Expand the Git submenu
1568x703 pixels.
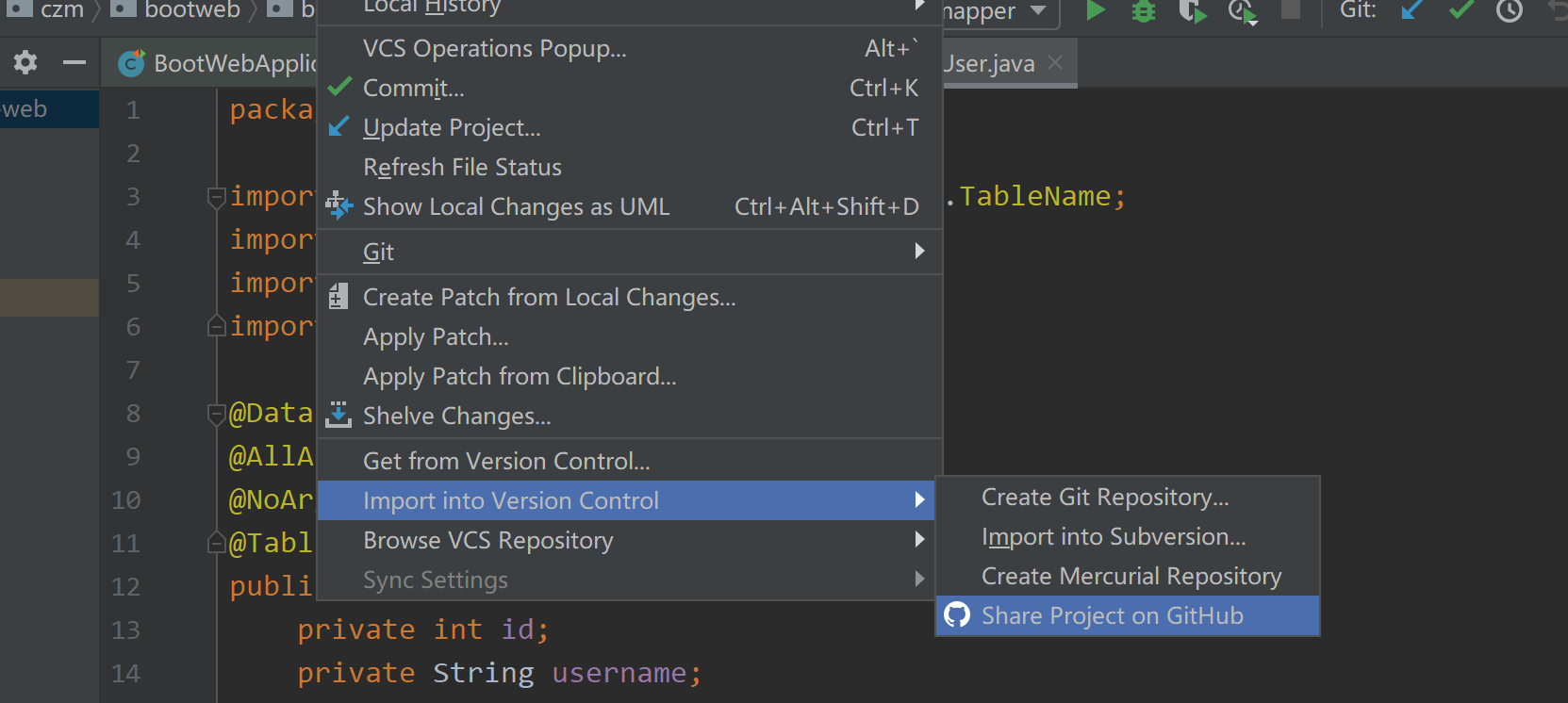[919, 251]
